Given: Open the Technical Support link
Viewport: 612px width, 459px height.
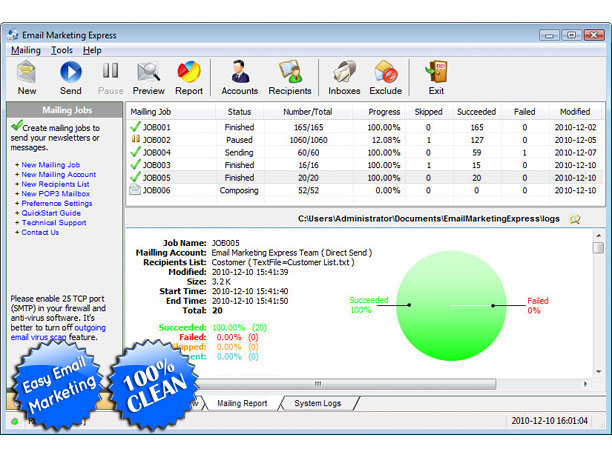Looking at the screenshot, I should point(54,222).
